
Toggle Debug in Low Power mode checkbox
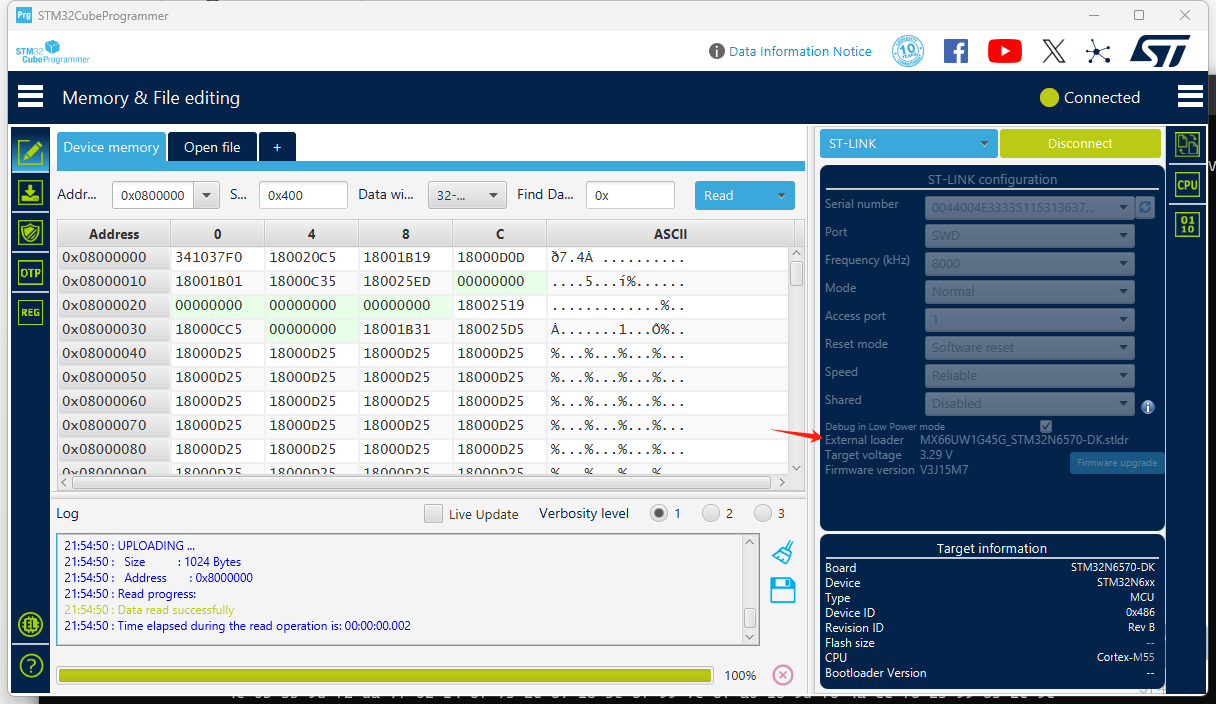click(x=1046, y=426)
